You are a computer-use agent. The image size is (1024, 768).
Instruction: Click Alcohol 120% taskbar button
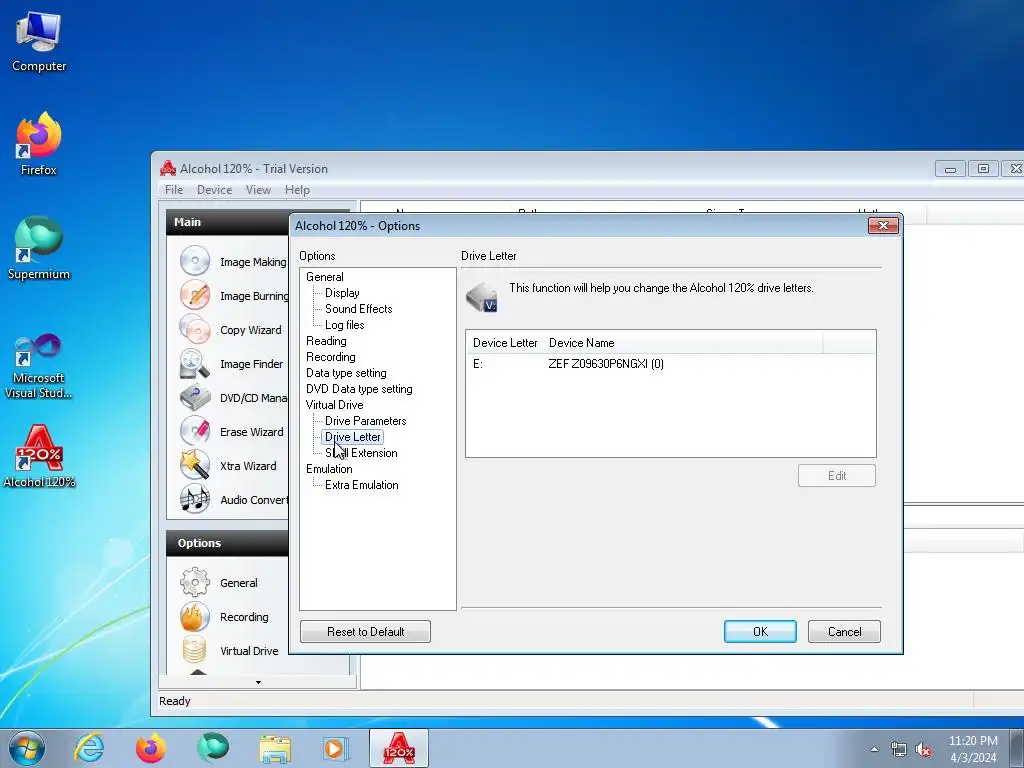click(399, 748)
